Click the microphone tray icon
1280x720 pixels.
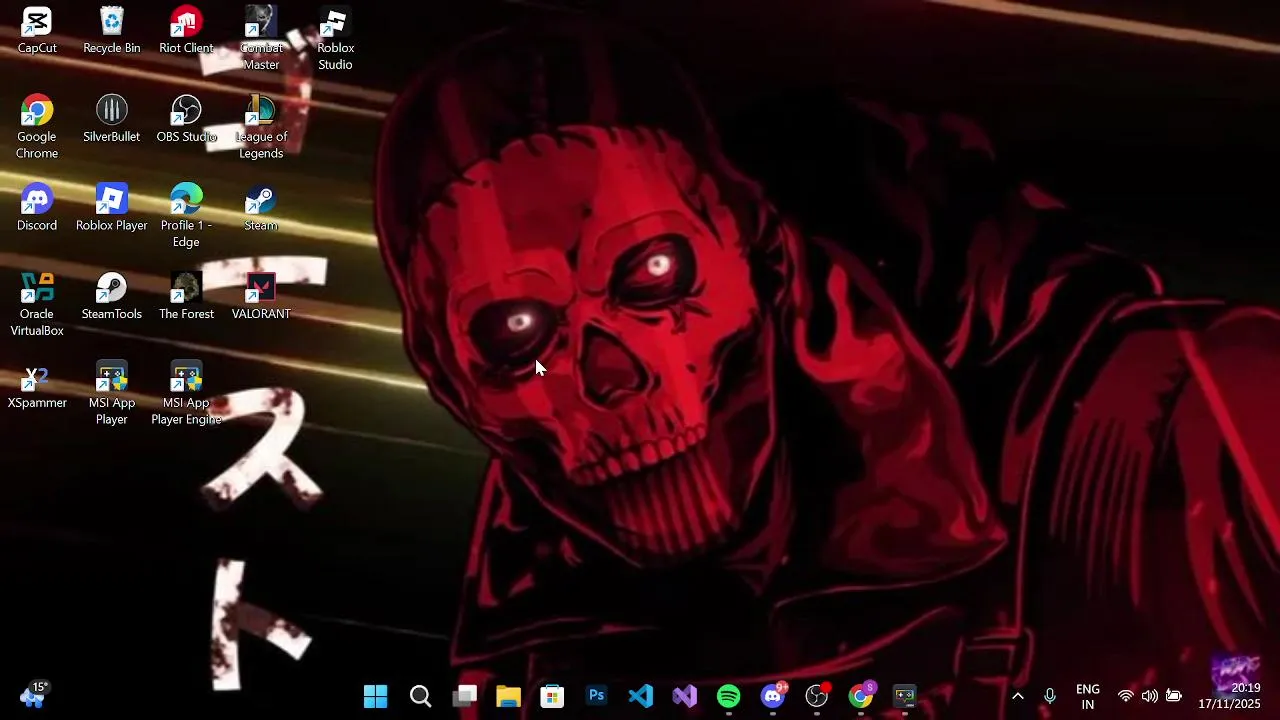tap(1050, 696)
